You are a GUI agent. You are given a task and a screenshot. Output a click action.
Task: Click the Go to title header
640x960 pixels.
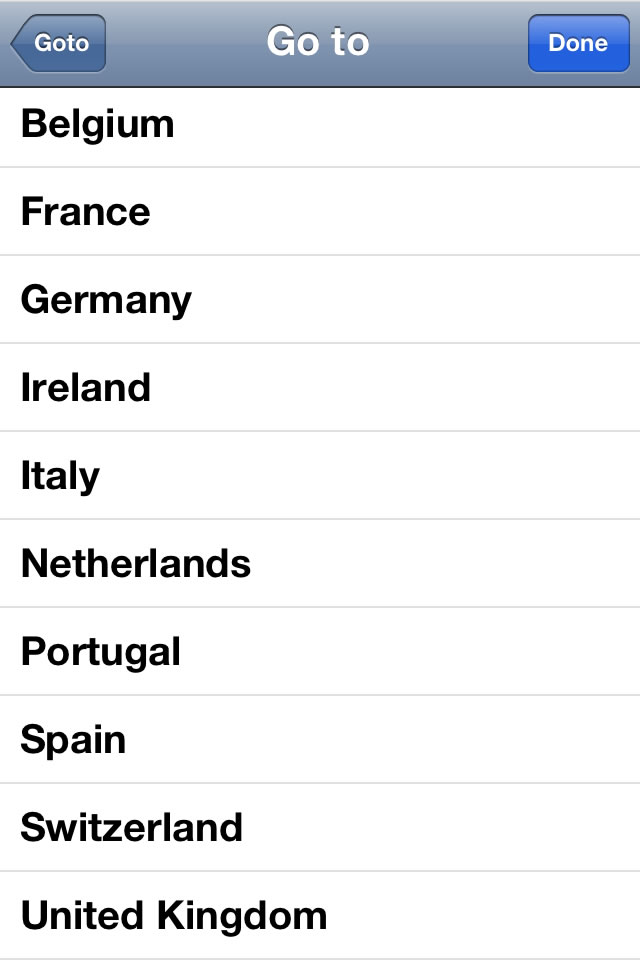(x=318, y=42)
